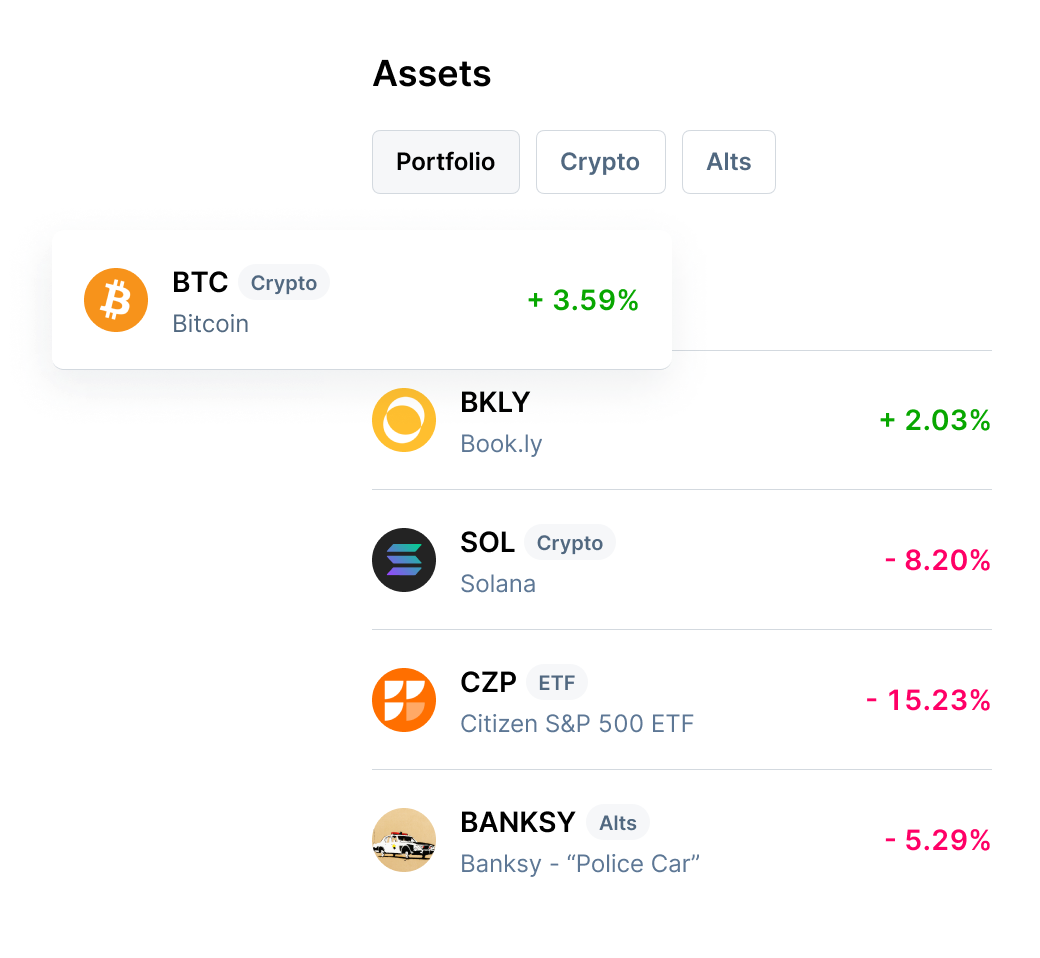Screen dimensions: 1040x958
Task: Click the ETF tag next to CZP
Action: [556, 683]
